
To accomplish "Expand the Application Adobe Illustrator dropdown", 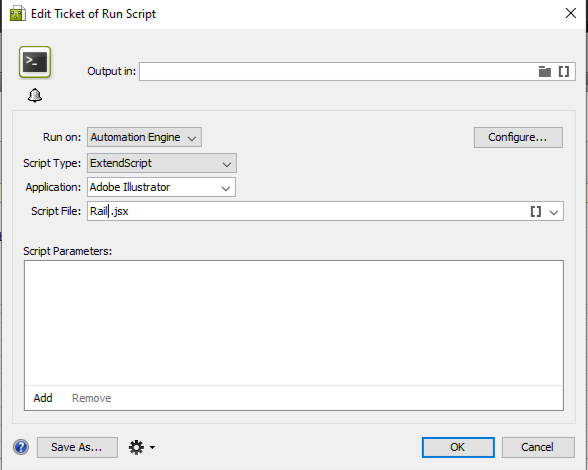I will click(x=161, y=187).
